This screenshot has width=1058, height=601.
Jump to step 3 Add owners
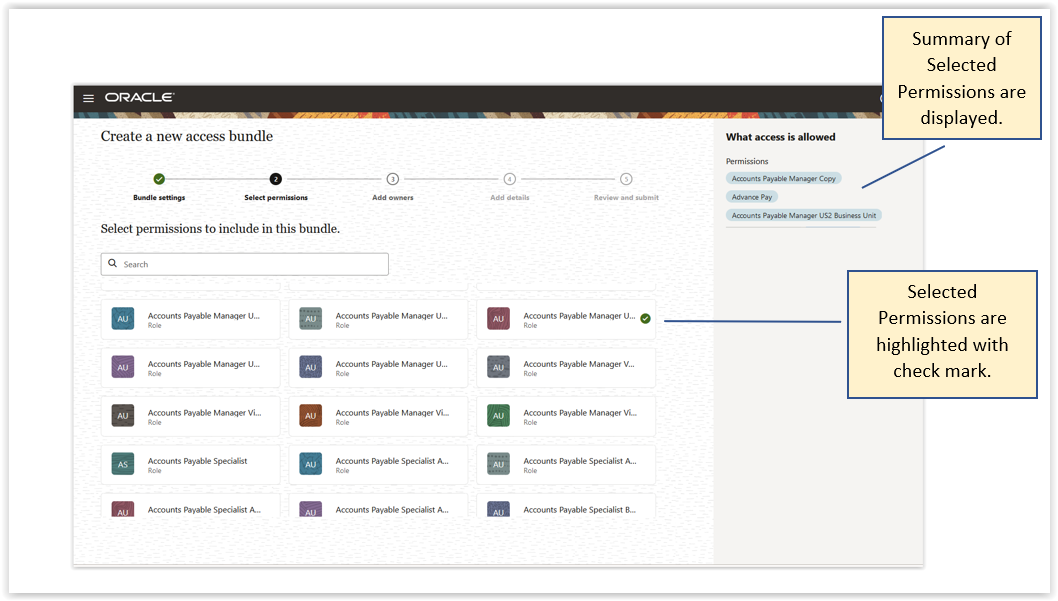393,179
